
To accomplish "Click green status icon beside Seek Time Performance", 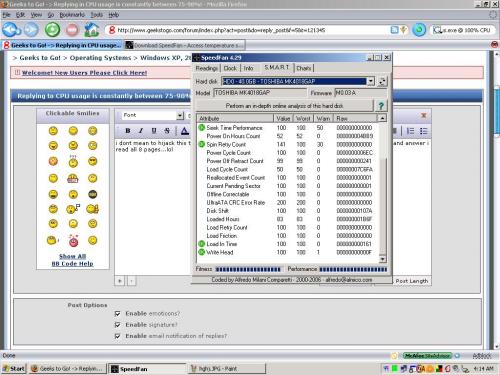I will click(201, 127).
